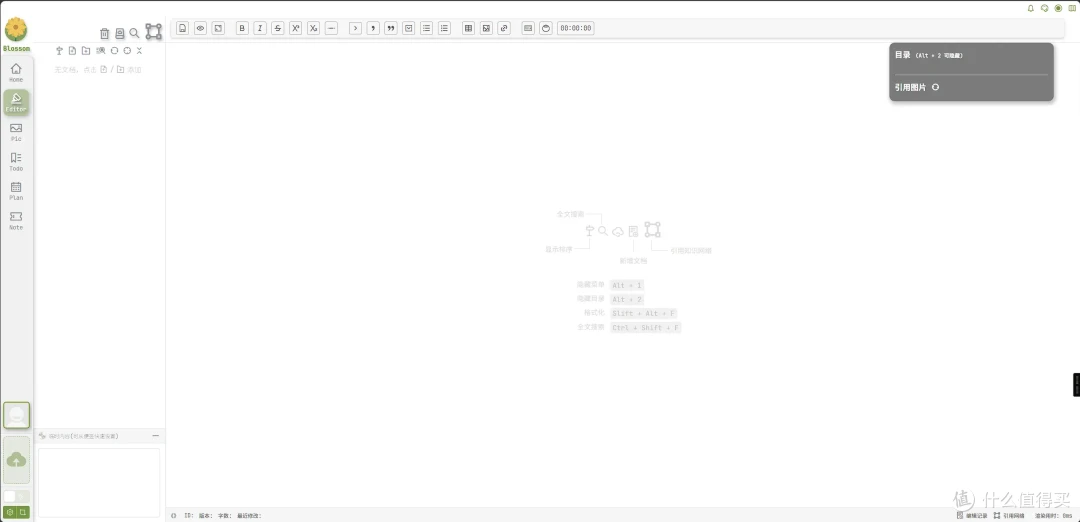Apply bold formatting
1080x522 pixels.
tap(242, 28)
